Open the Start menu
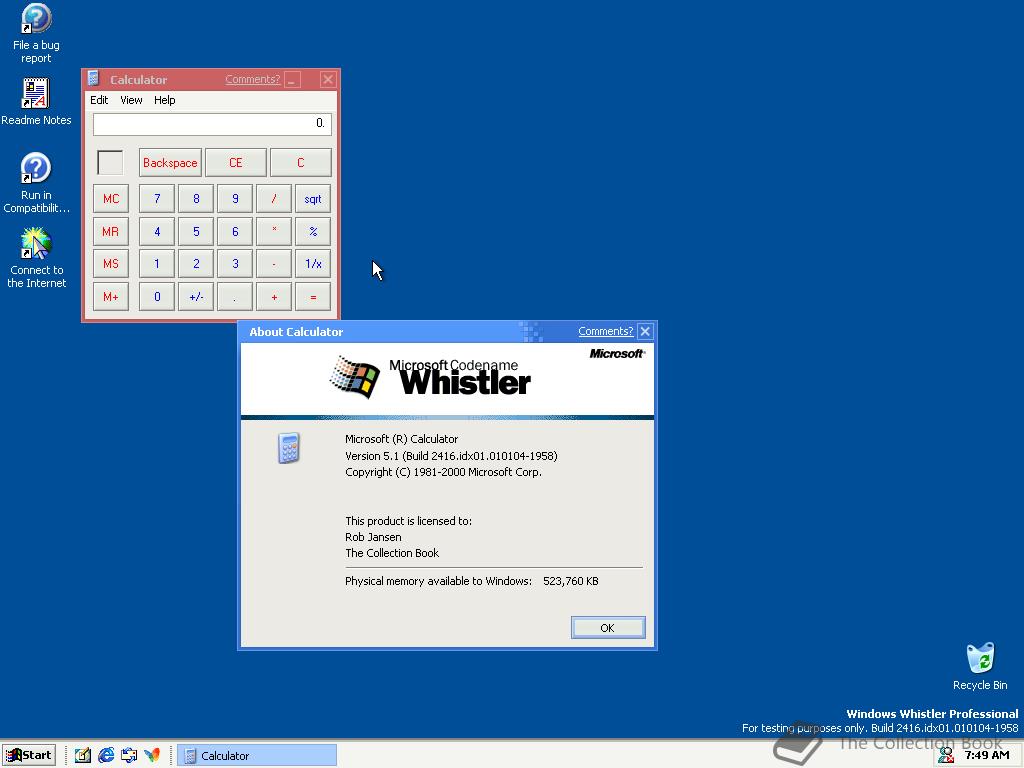 click(x=29, y=755)
